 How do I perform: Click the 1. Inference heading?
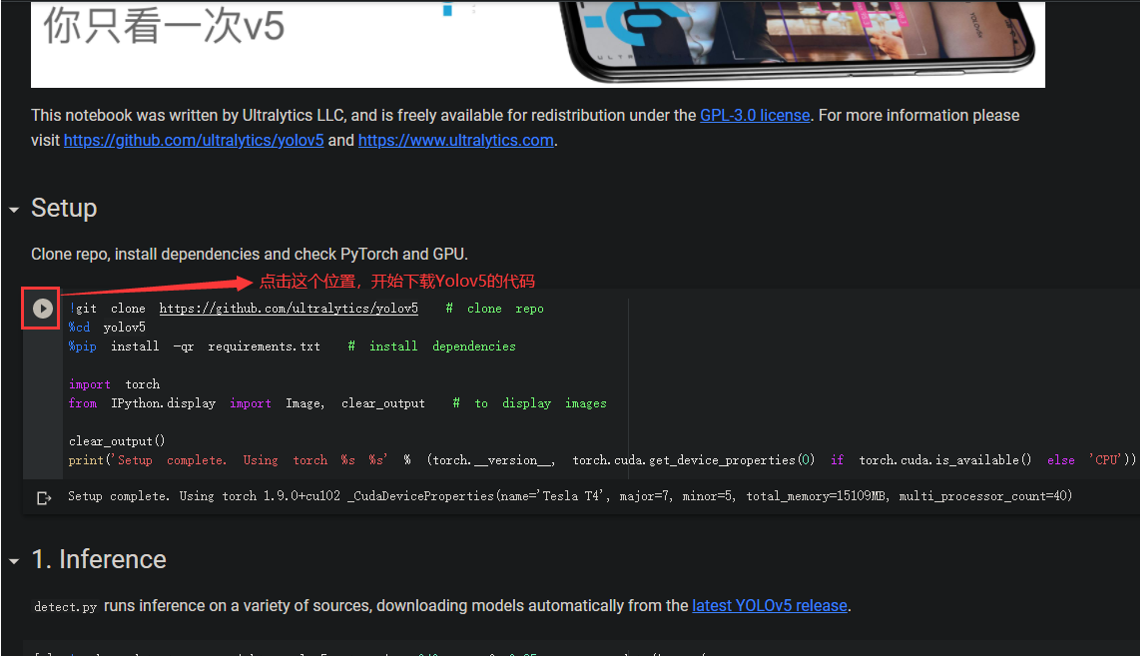[x=99, y=559]
